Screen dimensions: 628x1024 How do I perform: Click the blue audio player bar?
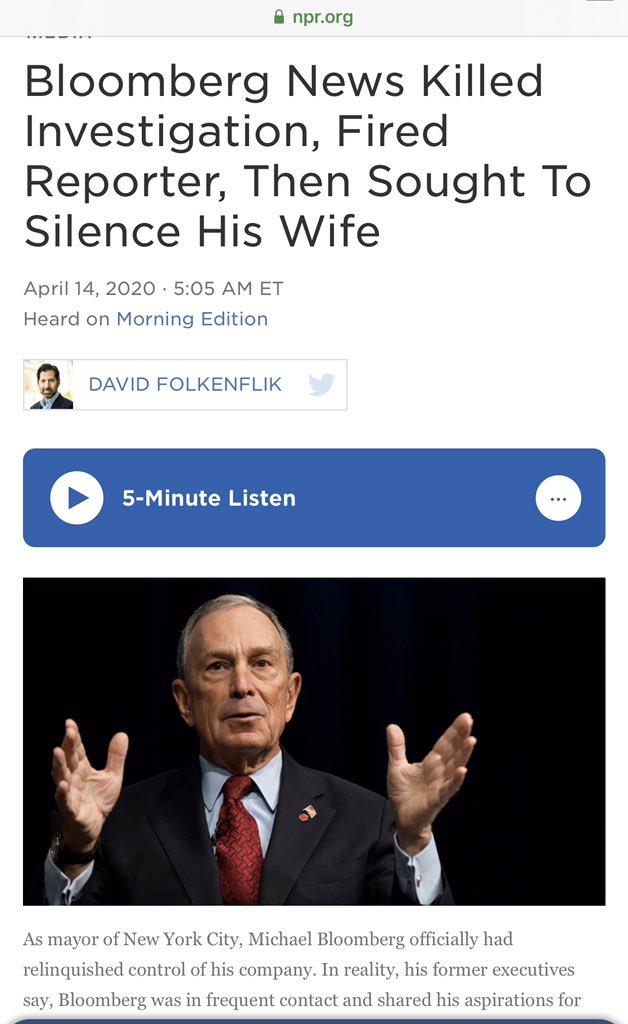314,498
